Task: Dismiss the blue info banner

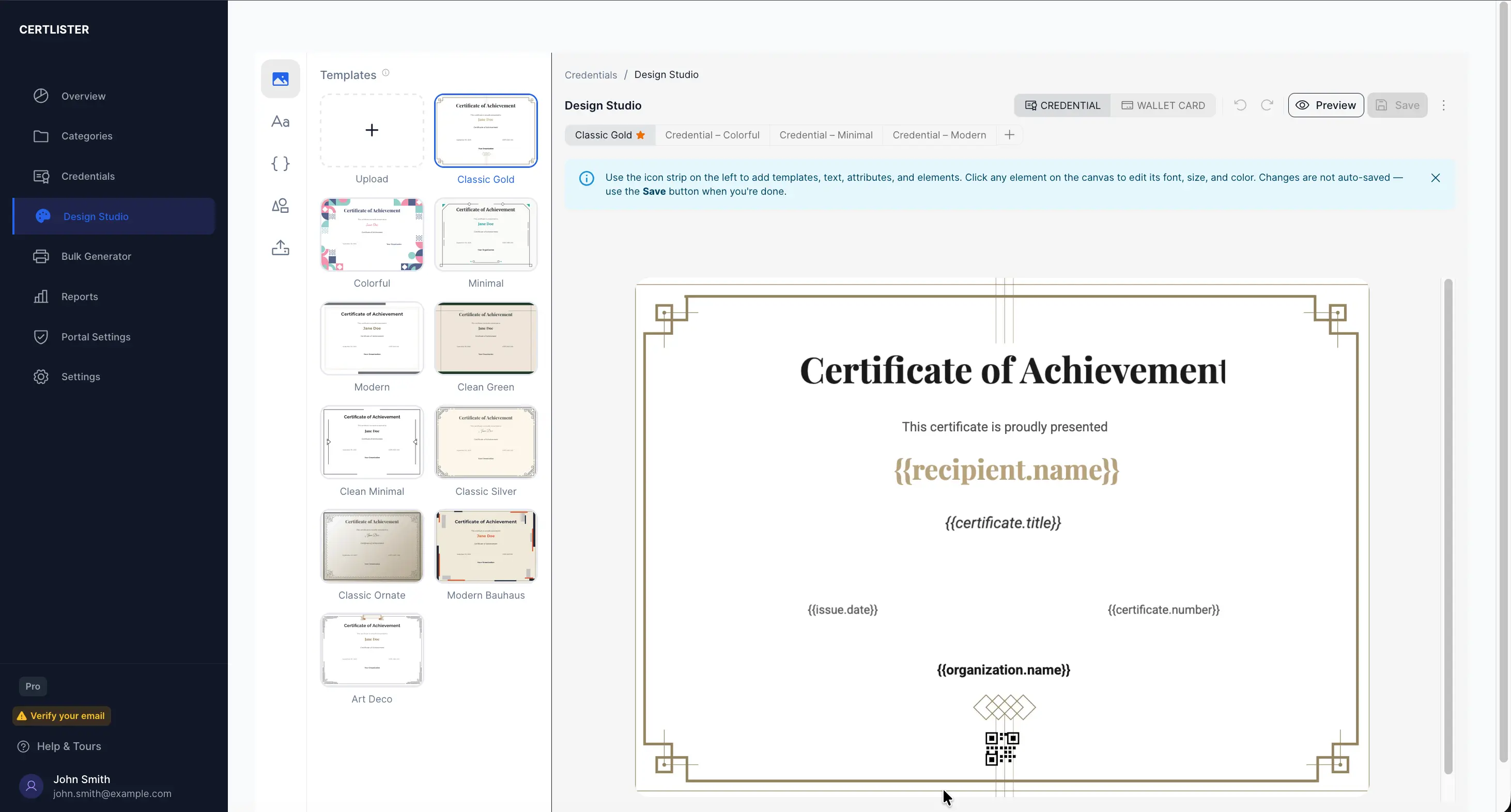Action: [x=1436, y=178]
